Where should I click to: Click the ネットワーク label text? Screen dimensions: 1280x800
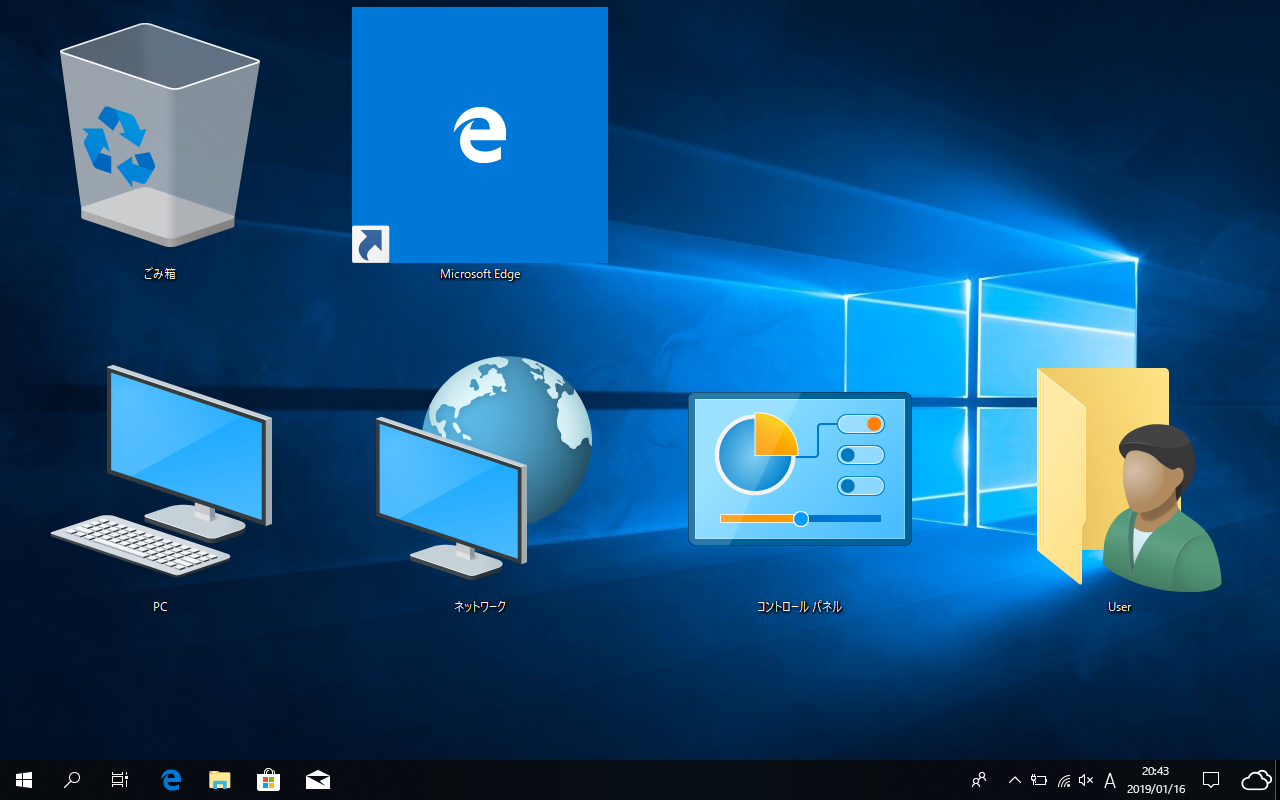(x=480, y=607)
